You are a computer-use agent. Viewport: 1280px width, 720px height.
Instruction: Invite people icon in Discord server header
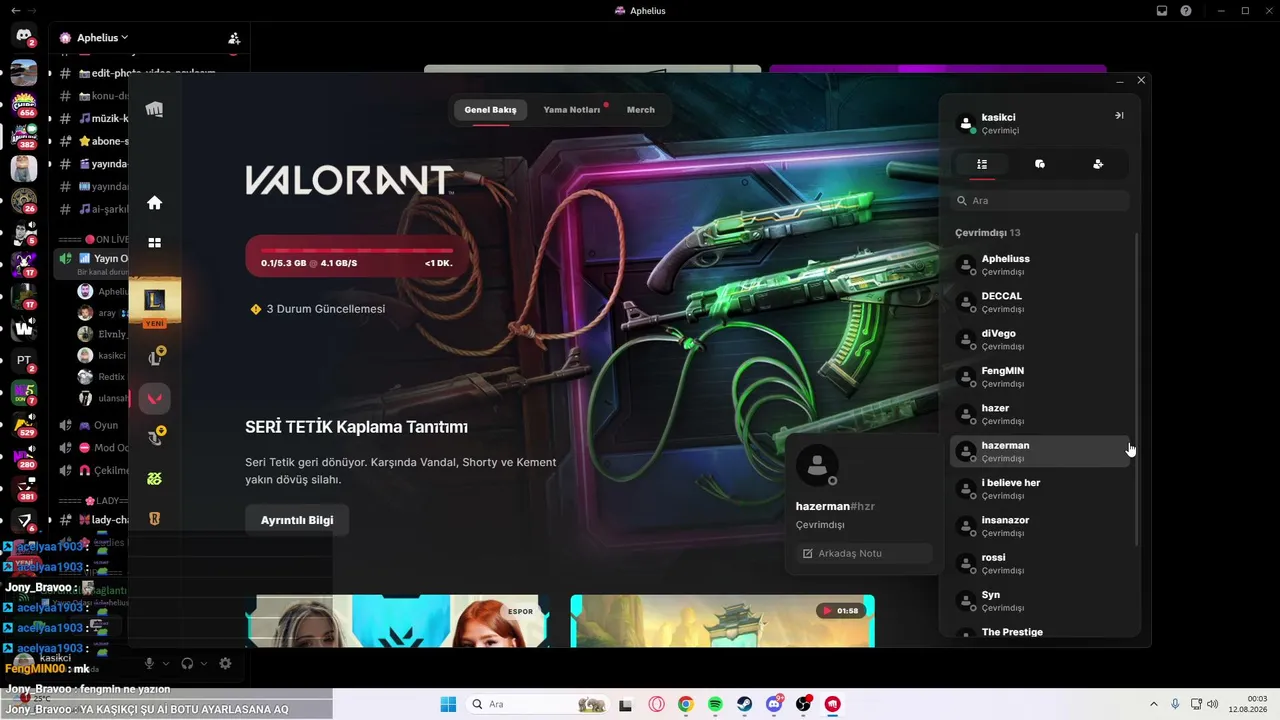[234, 38]
